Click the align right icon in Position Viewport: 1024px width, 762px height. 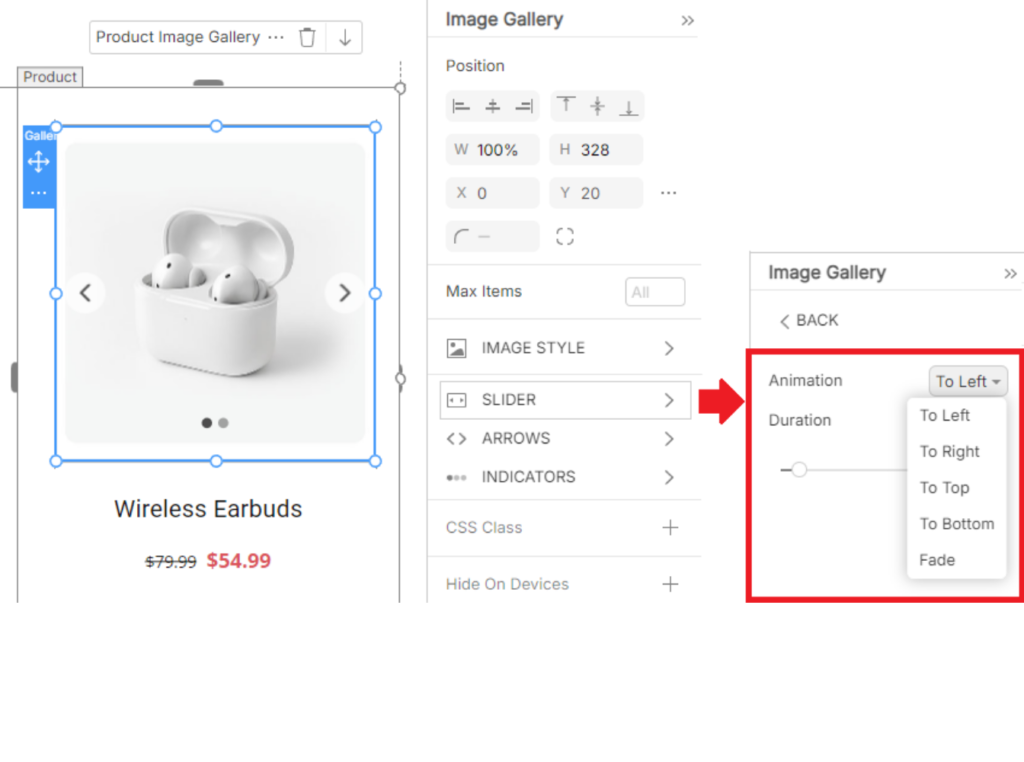523,106
